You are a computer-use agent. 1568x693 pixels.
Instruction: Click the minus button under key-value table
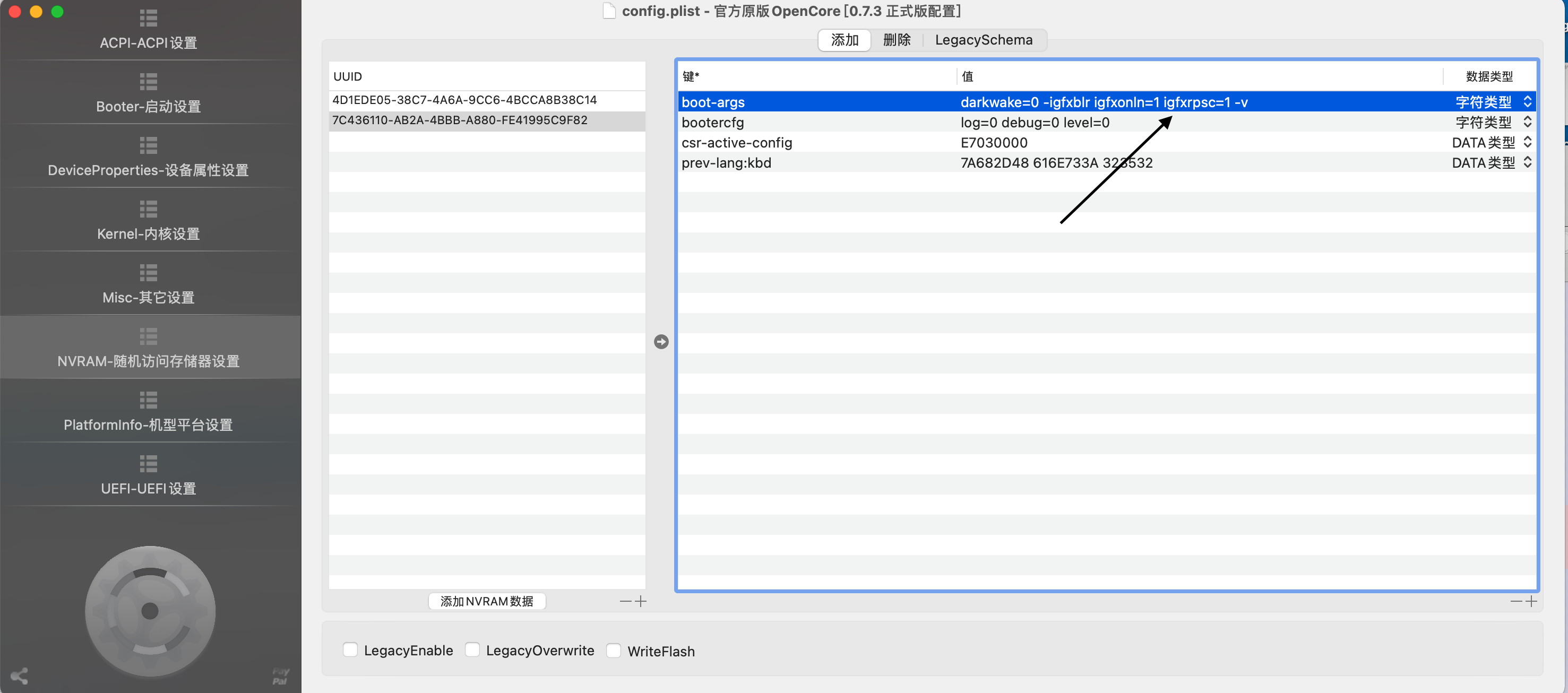(x=1517, y=601)
